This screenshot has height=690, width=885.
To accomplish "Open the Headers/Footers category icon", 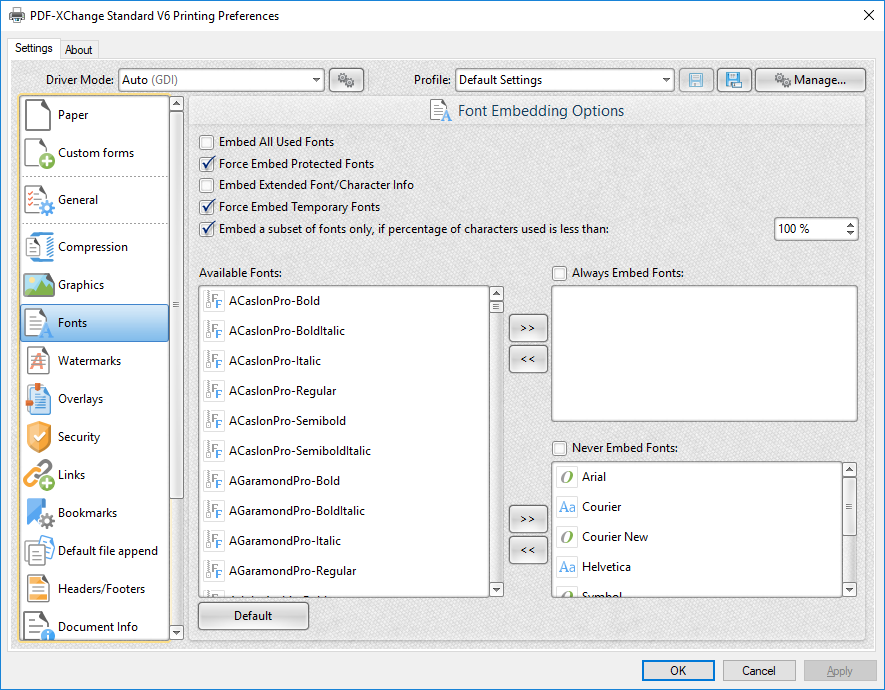I will click(x=38, y=589).
